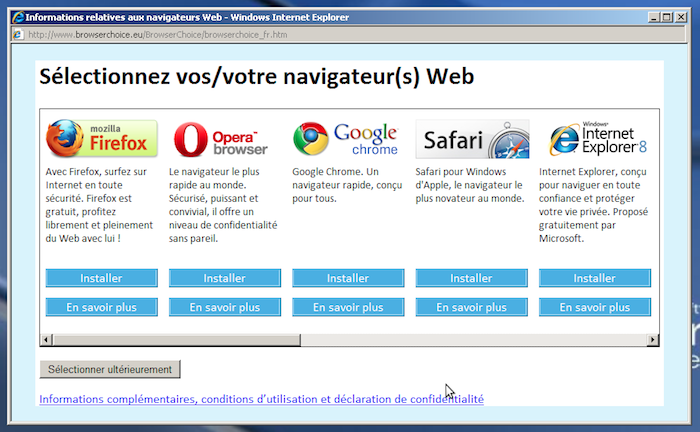Click the Mozilla Firefox logo
700x432 pixels.
pyautogui.click(x=101, y=139)
